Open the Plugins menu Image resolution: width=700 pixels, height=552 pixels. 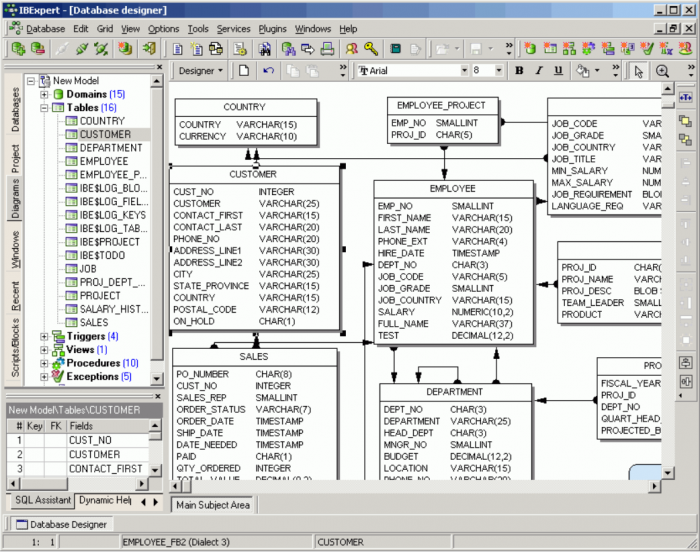tap(272, 29)
